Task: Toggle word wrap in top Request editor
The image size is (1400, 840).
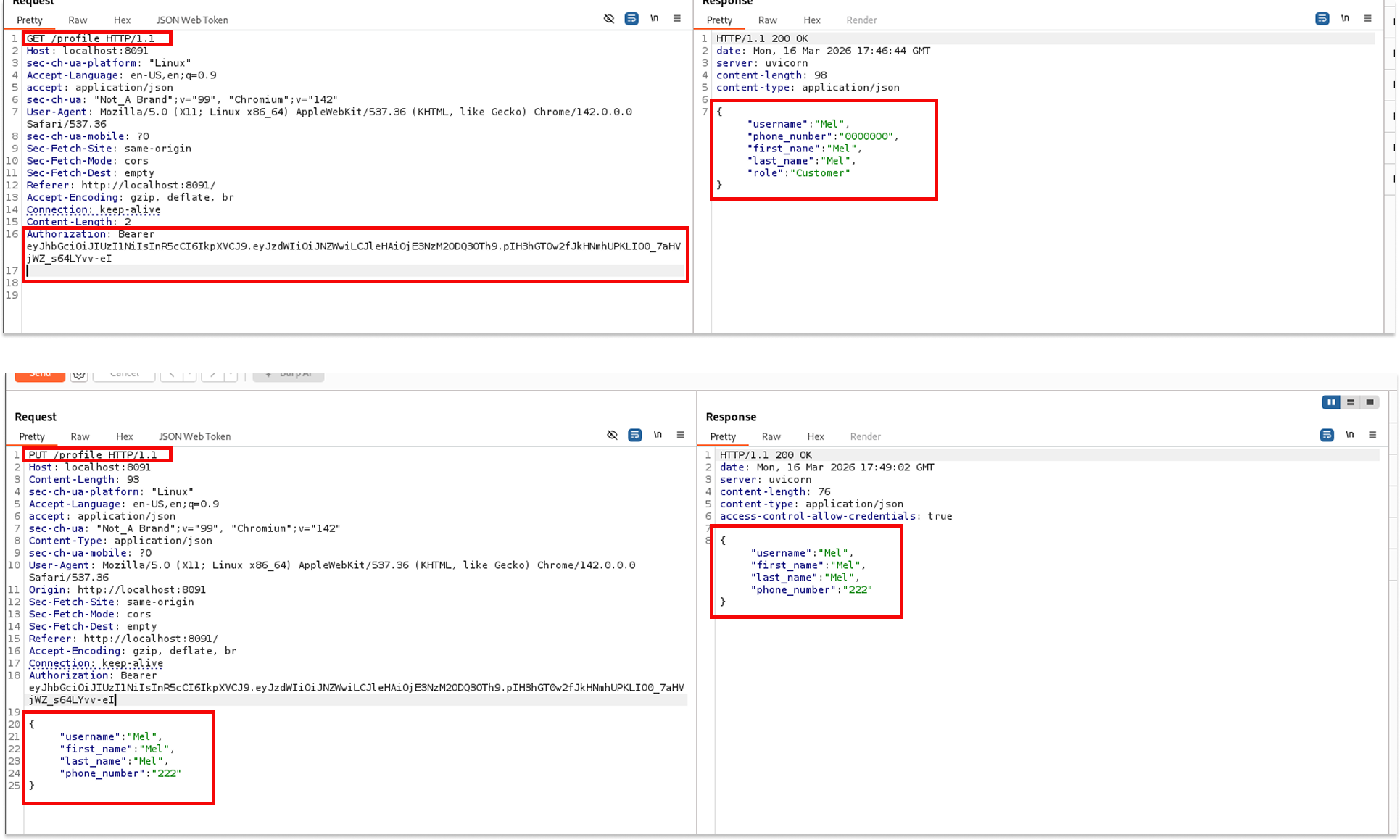Action: tap(631, 19)
